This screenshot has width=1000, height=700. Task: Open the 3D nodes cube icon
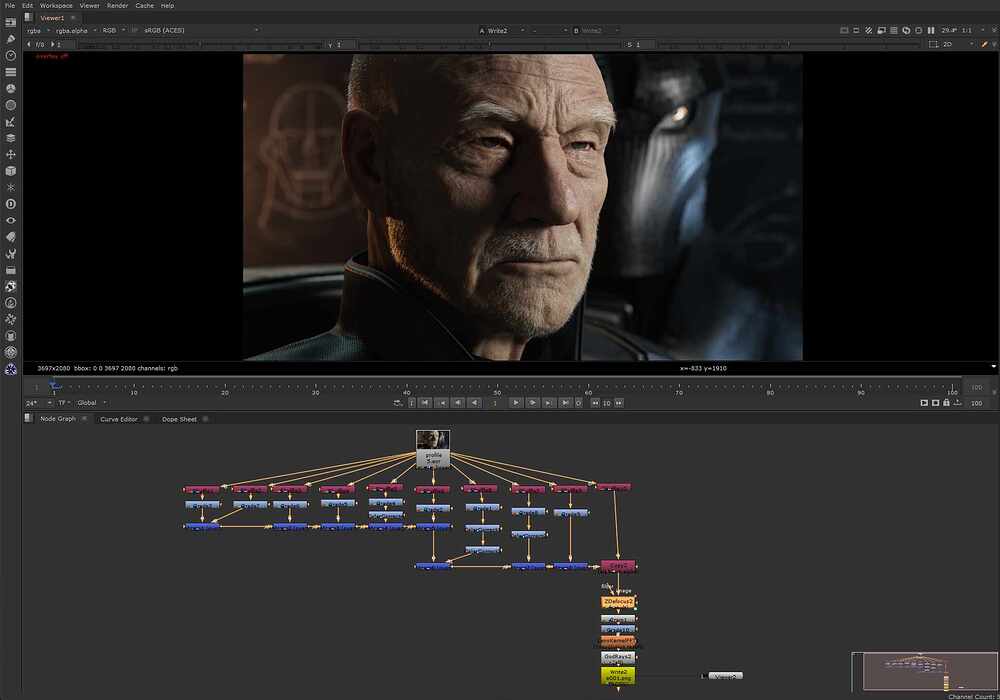tap(11, 171)
